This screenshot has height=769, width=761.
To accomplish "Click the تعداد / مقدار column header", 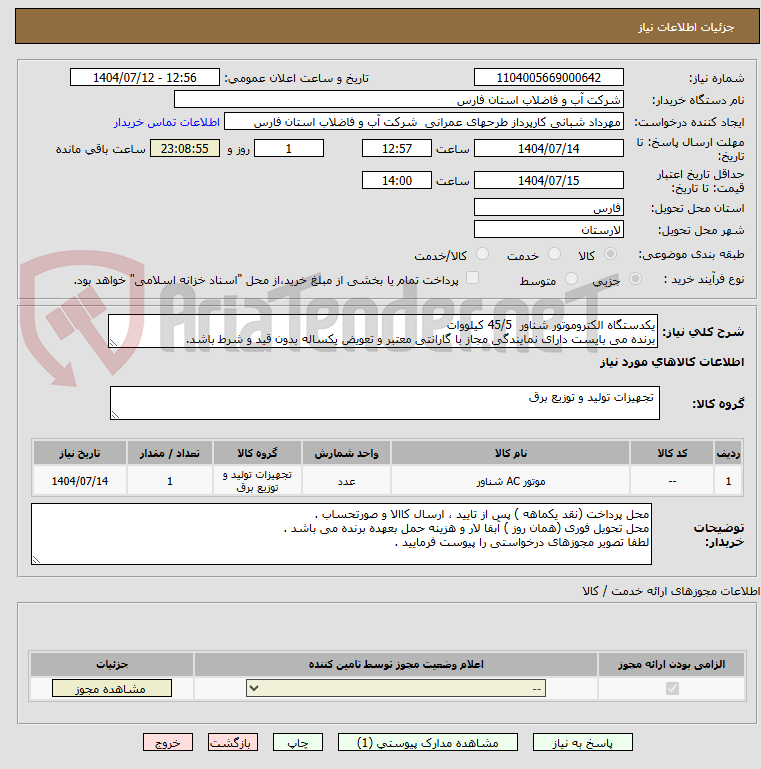I will (x=170, y=453).
